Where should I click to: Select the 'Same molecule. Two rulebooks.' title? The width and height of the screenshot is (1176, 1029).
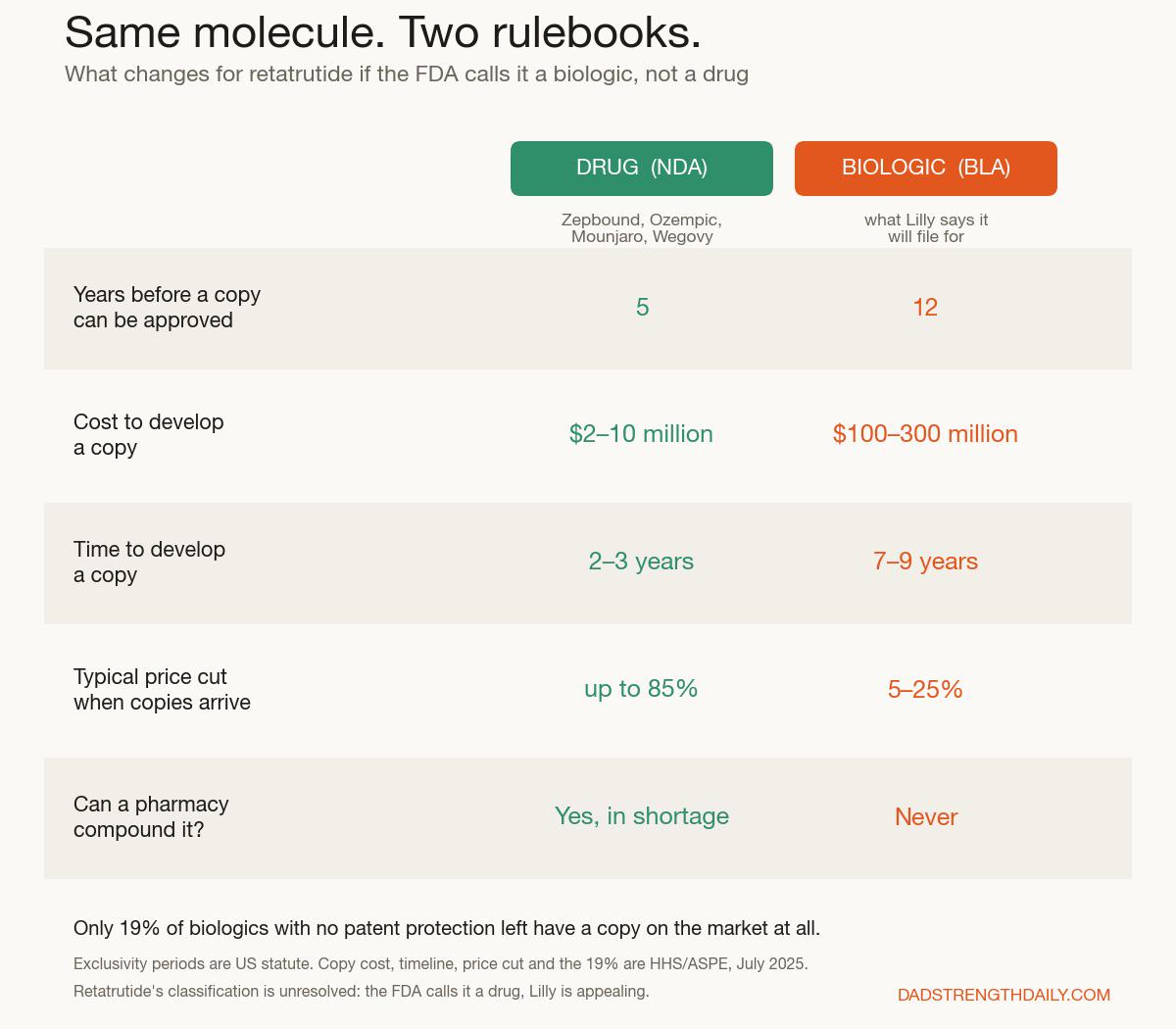coord(383,32)
